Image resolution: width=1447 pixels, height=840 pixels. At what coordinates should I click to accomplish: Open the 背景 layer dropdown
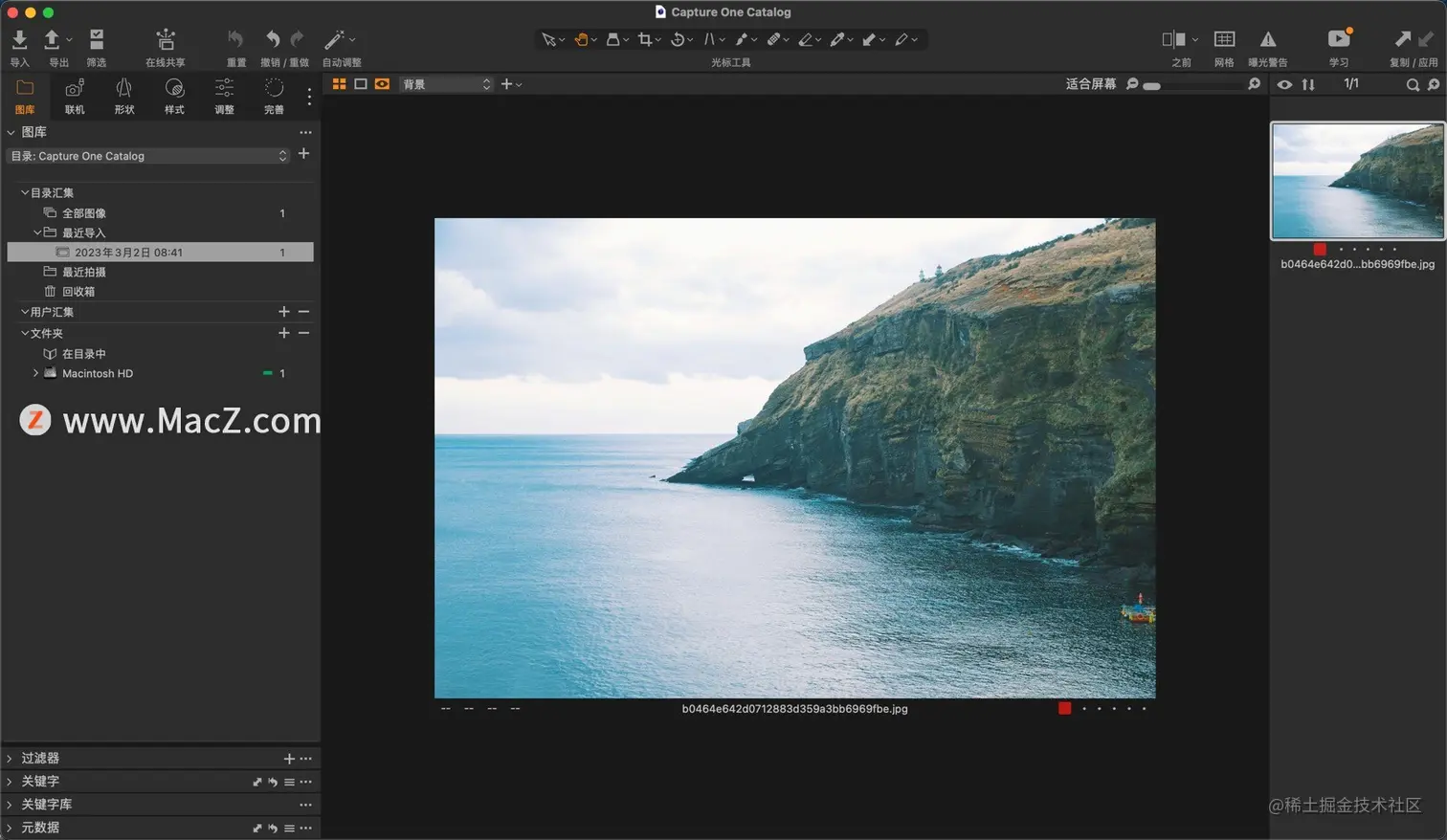click(446, 85)
